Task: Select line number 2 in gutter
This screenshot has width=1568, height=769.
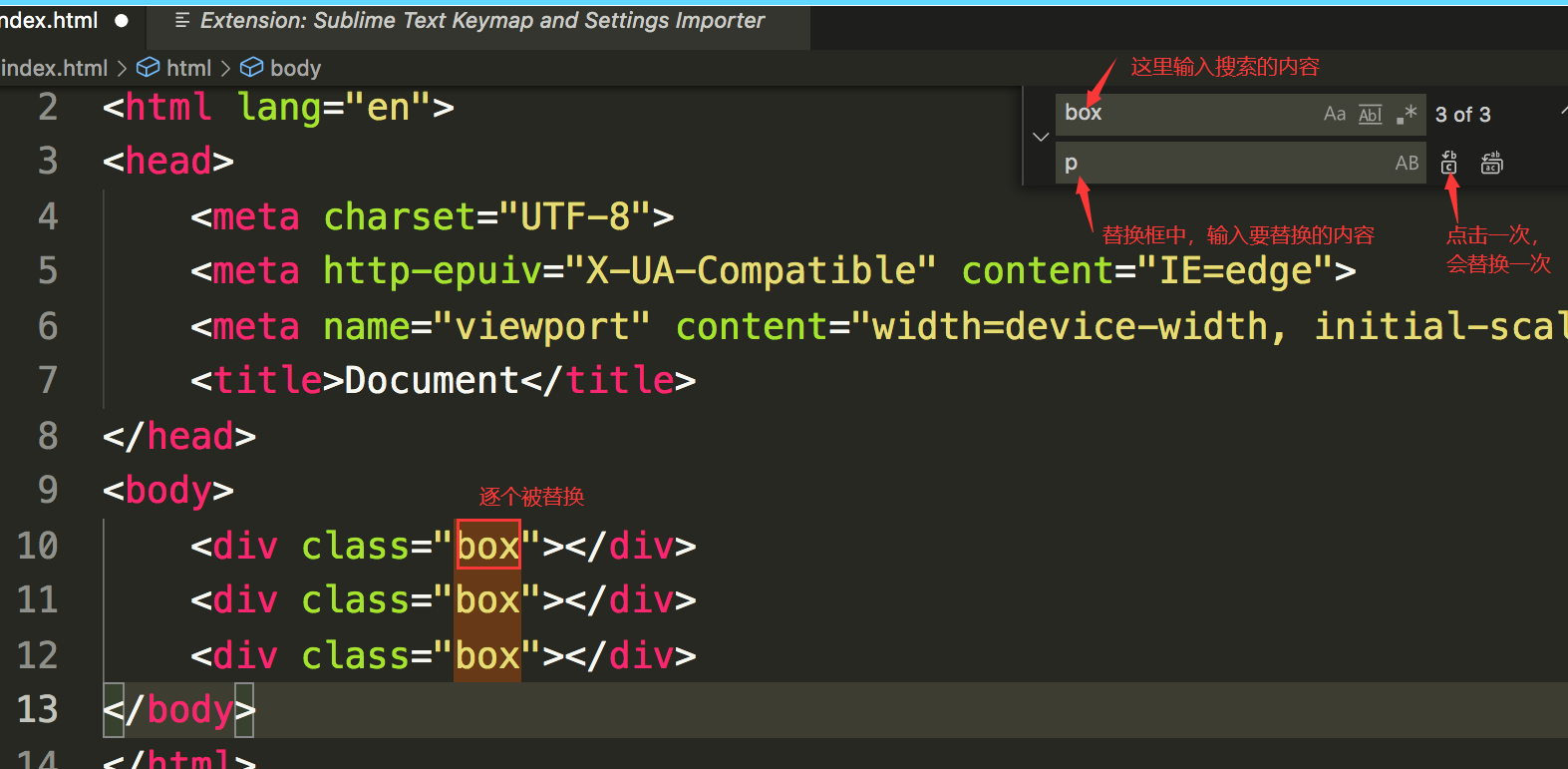Action: [48, 107]
